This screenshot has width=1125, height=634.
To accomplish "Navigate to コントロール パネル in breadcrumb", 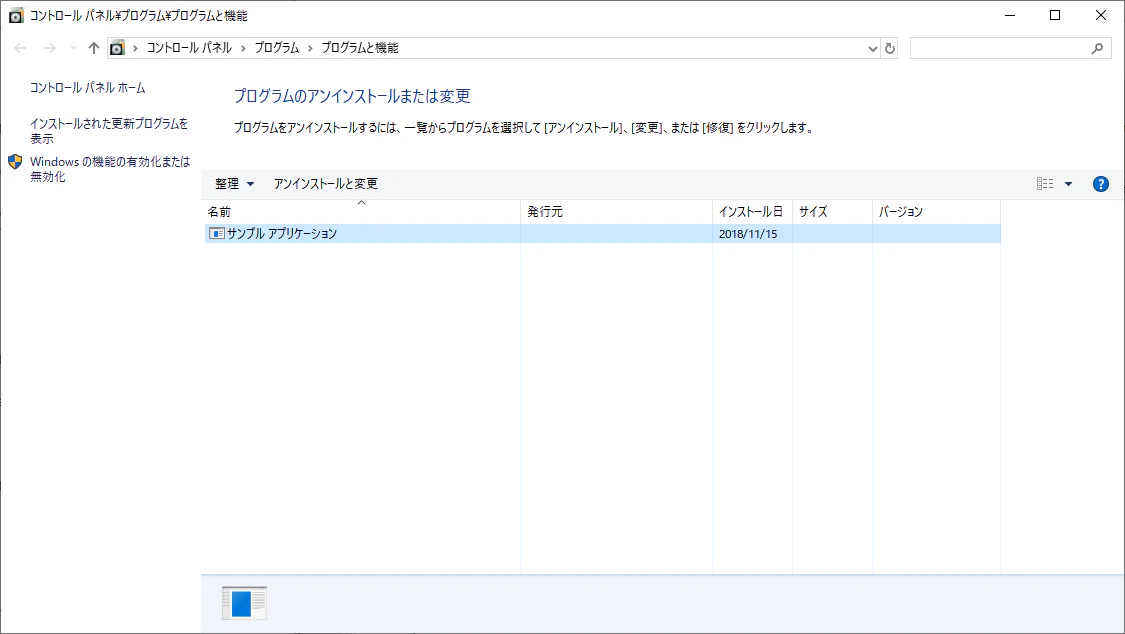I will coord(189,48).
